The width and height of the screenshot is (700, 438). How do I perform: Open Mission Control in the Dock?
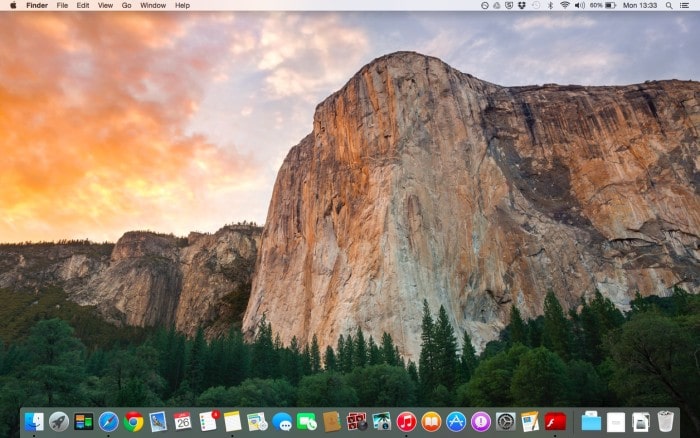[x=83, y=421]
